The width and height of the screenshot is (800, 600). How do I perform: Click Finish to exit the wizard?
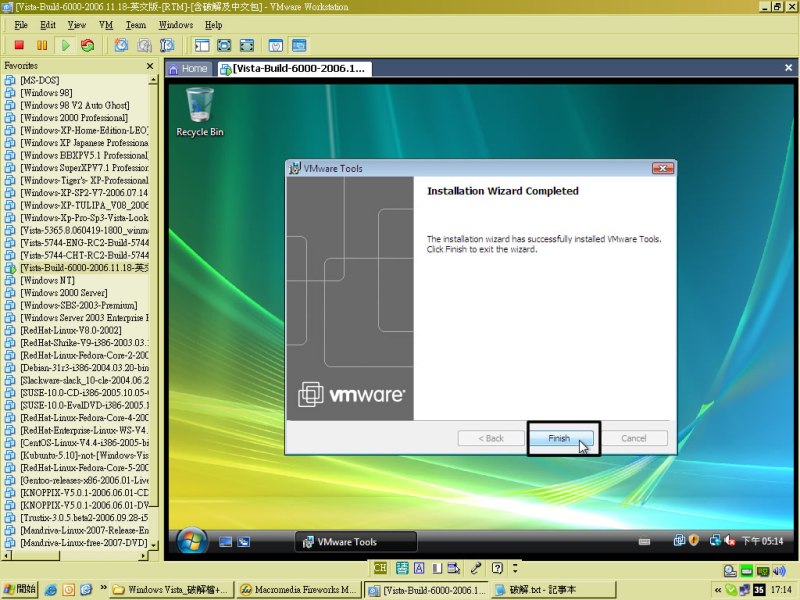click(561, 438)
